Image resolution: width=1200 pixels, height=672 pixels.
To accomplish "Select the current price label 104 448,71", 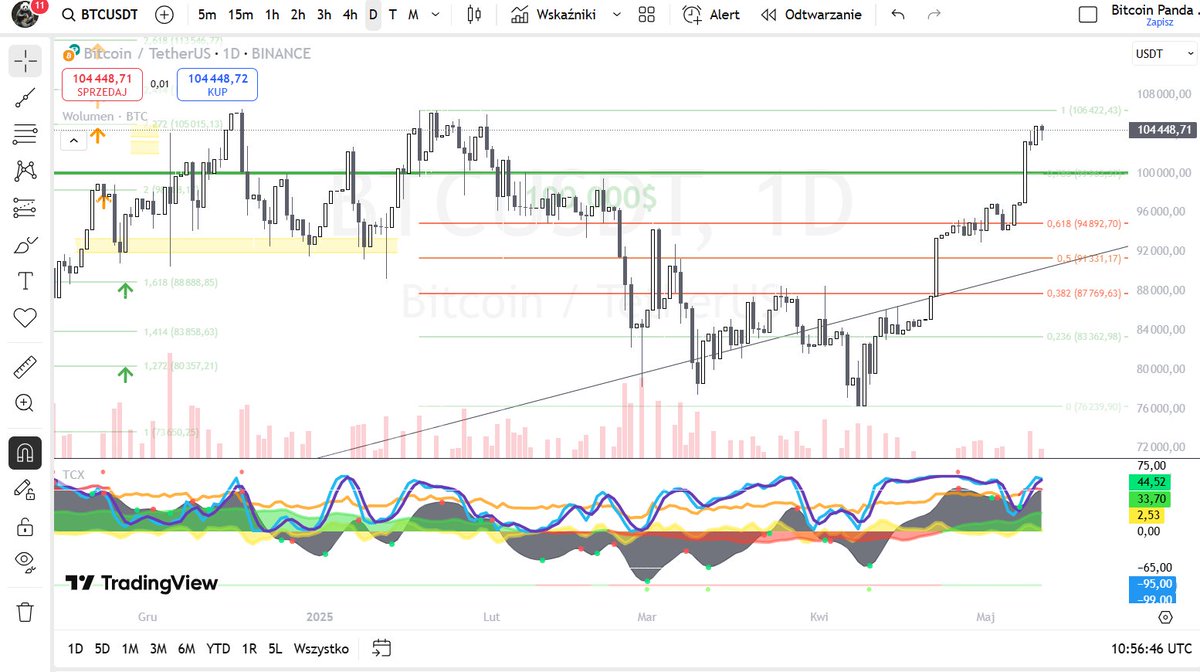I will [x=1162, y=129].
